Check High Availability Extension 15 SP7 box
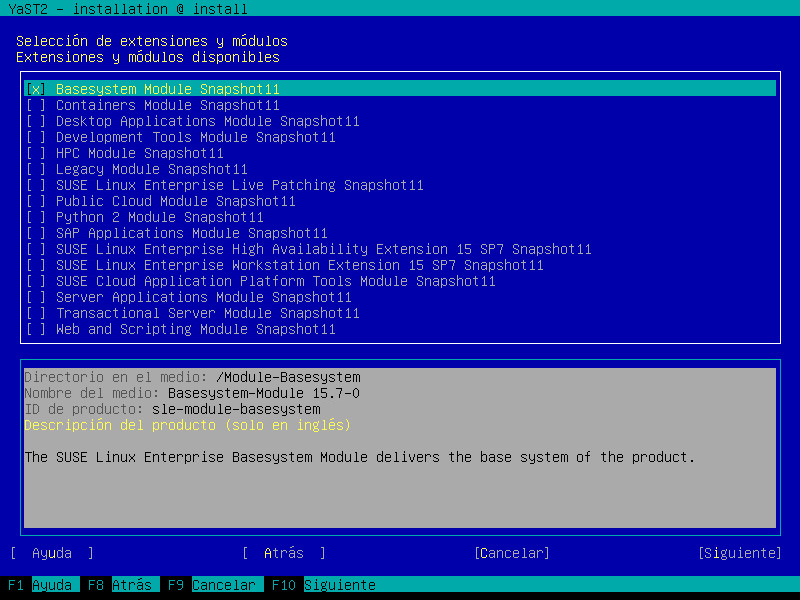This screenshot has width=800, height=600. [36, 249]
